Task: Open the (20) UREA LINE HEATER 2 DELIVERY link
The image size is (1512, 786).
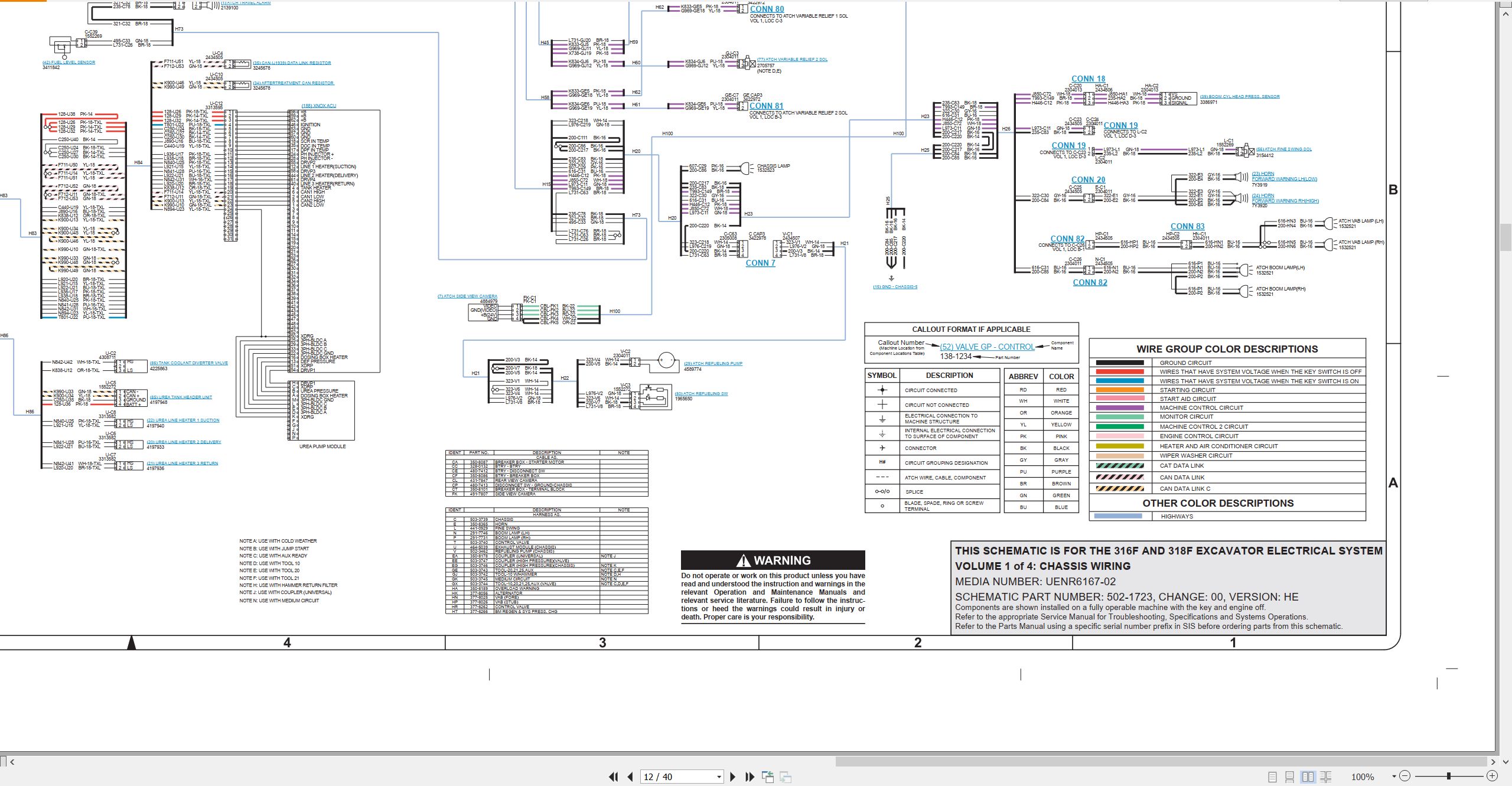Action: click(x=184, y=442)
